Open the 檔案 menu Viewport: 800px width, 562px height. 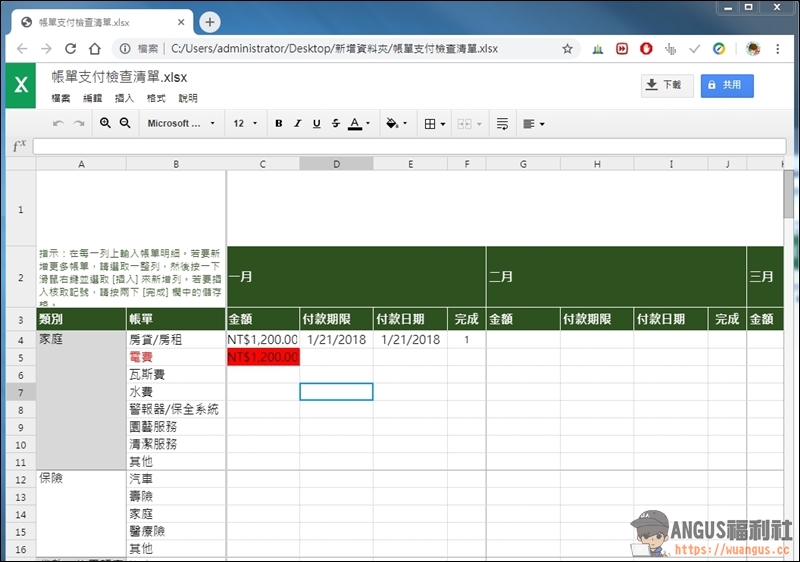pos(61,98)
